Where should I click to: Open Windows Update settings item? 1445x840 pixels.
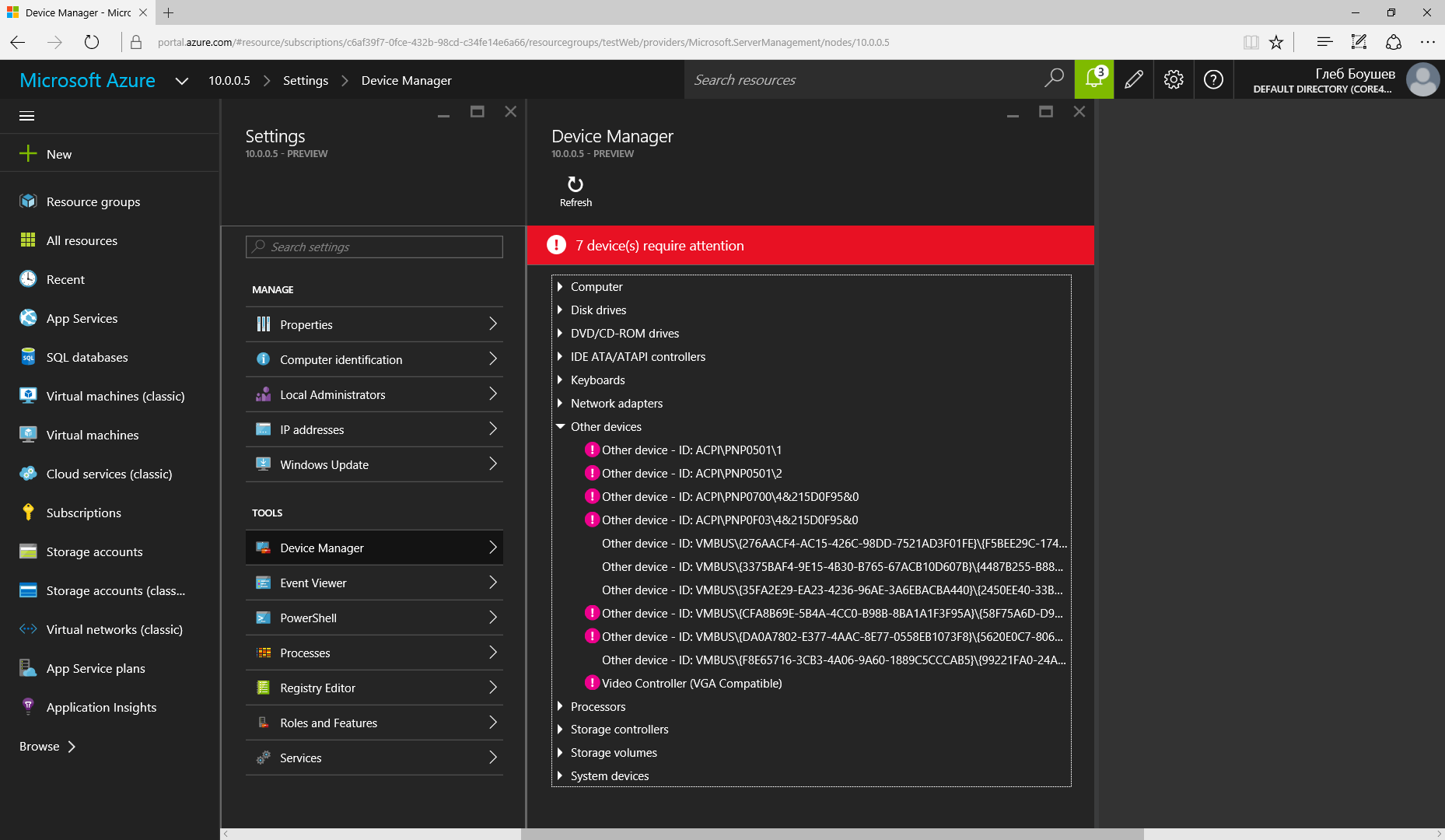pos(374,464)
